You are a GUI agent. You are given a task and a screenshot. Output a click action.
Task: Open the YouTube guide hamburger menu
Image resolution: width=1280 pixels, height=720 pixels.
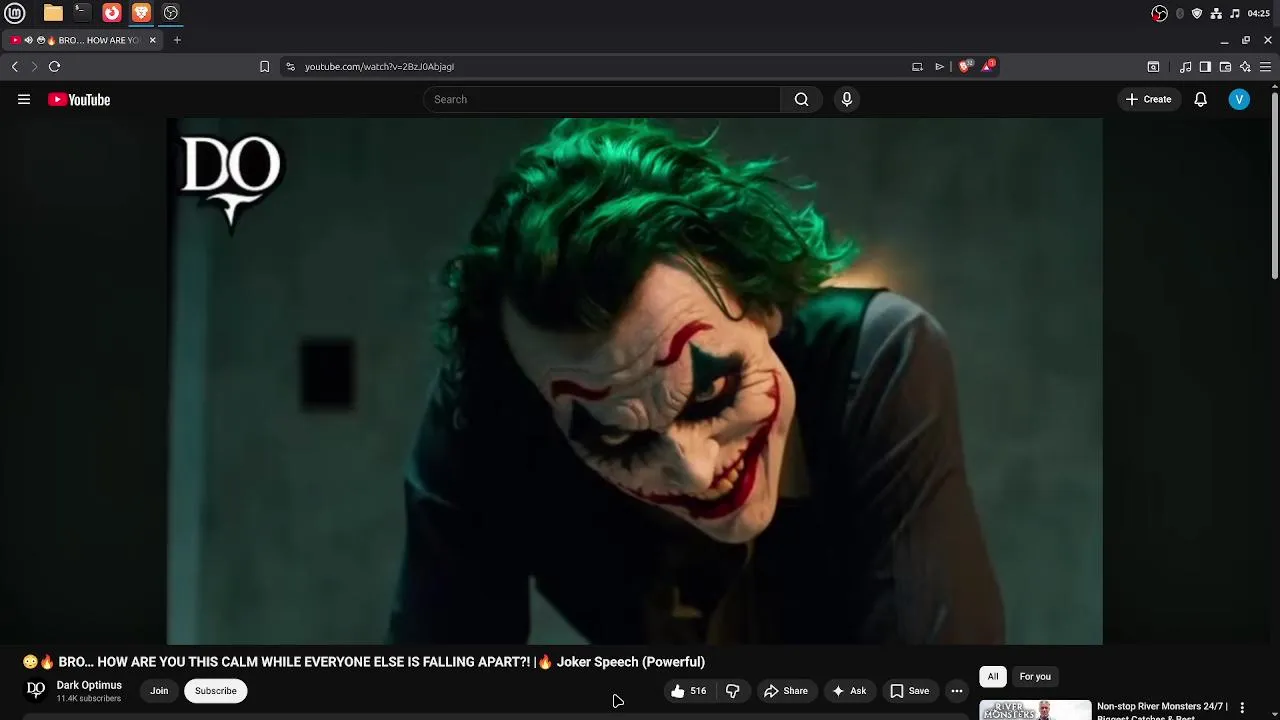click(24, 99)
